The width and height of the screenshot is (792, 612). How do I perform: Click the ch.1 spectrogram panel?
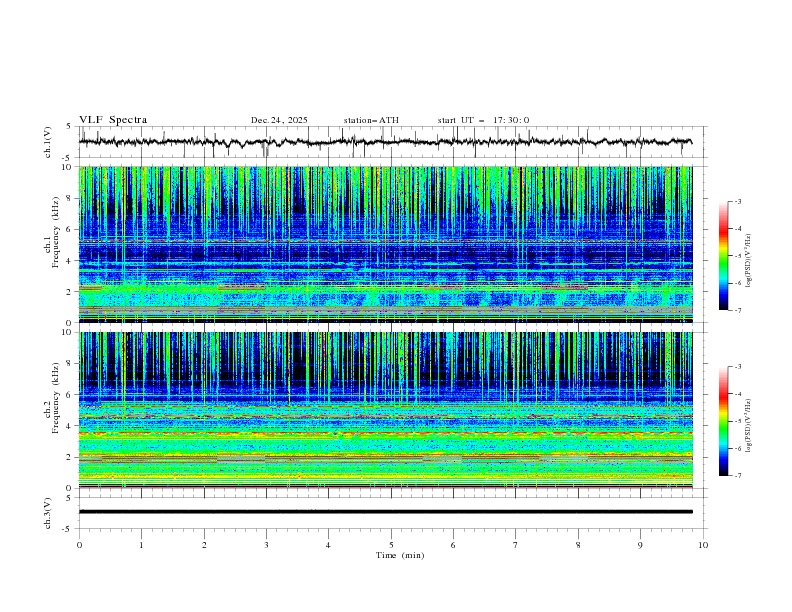tap(385, 244)
